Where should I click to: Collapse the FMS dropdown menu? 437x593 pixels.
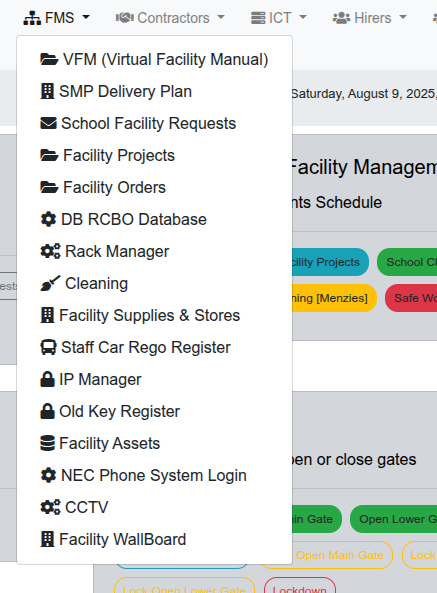click(57, 18)
